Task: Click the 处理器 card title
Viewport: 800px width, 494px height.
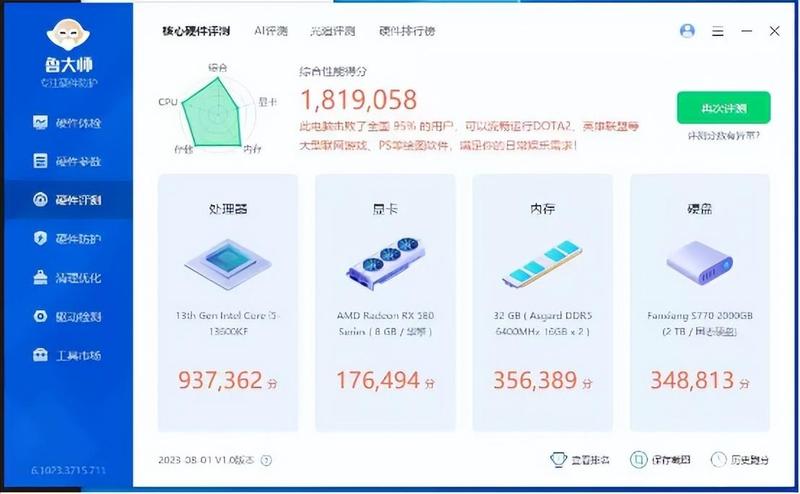Action: (x=228, y=209)
